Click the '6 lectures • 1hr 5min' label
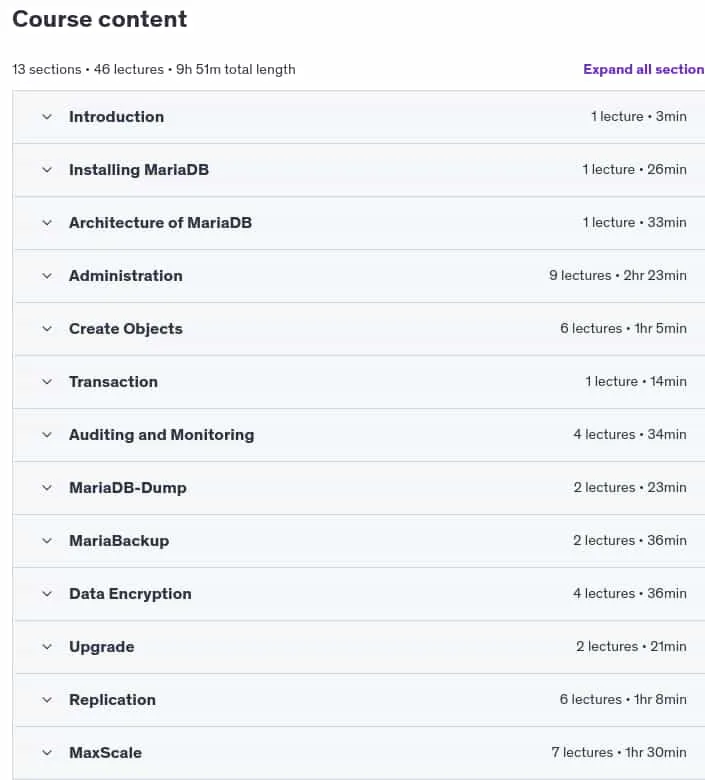This screenshot has height=780, width=705. click(x=623, y=328)
